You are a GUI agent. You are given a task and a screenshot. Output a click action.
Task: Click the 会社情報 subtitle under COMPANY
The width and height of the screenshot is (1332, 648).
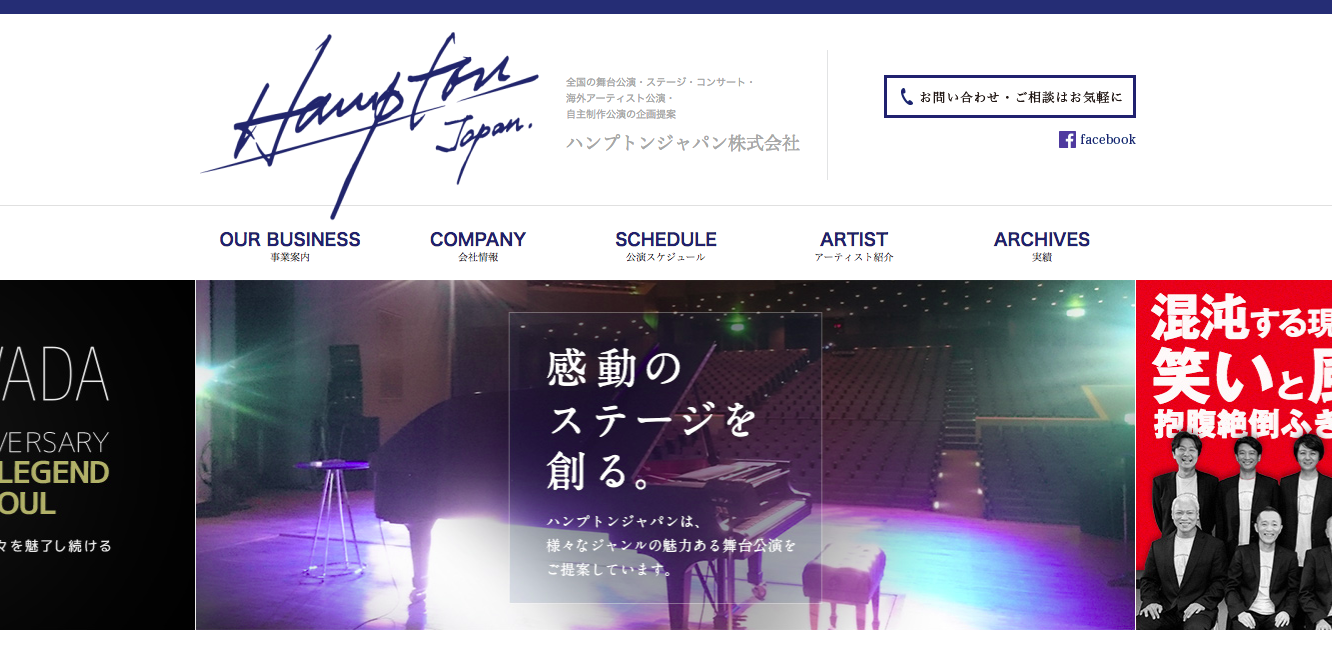478,257
